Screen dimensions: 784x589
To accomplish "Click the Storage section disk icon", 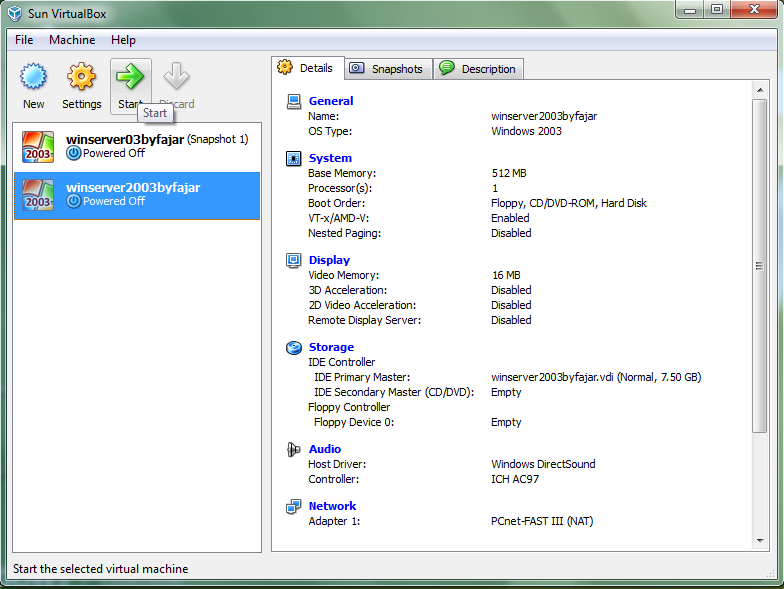I will pyautogui.click(x=294, y=348).
